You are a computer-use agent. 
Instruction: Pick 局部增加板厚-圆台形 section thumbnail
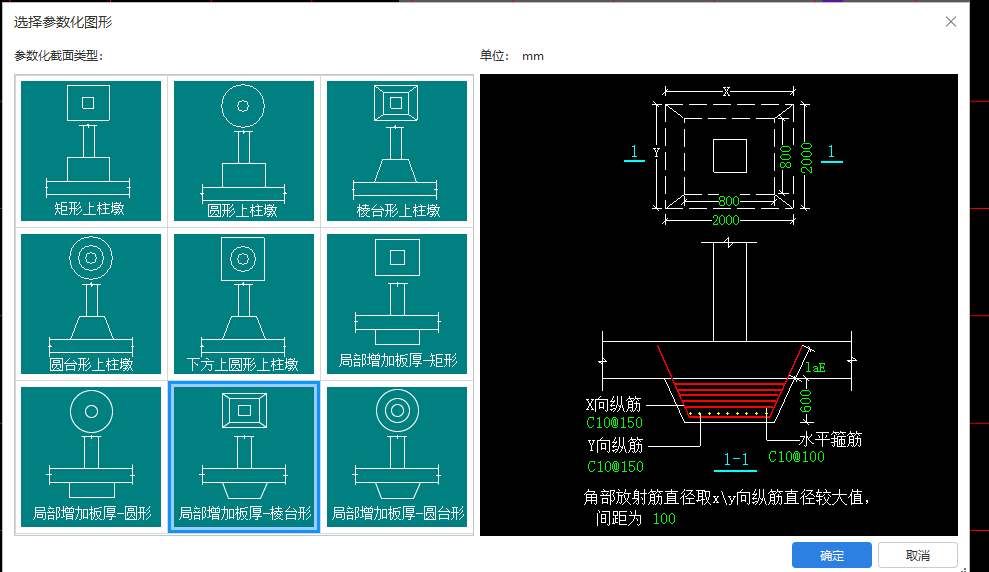(x=397, y=457)
